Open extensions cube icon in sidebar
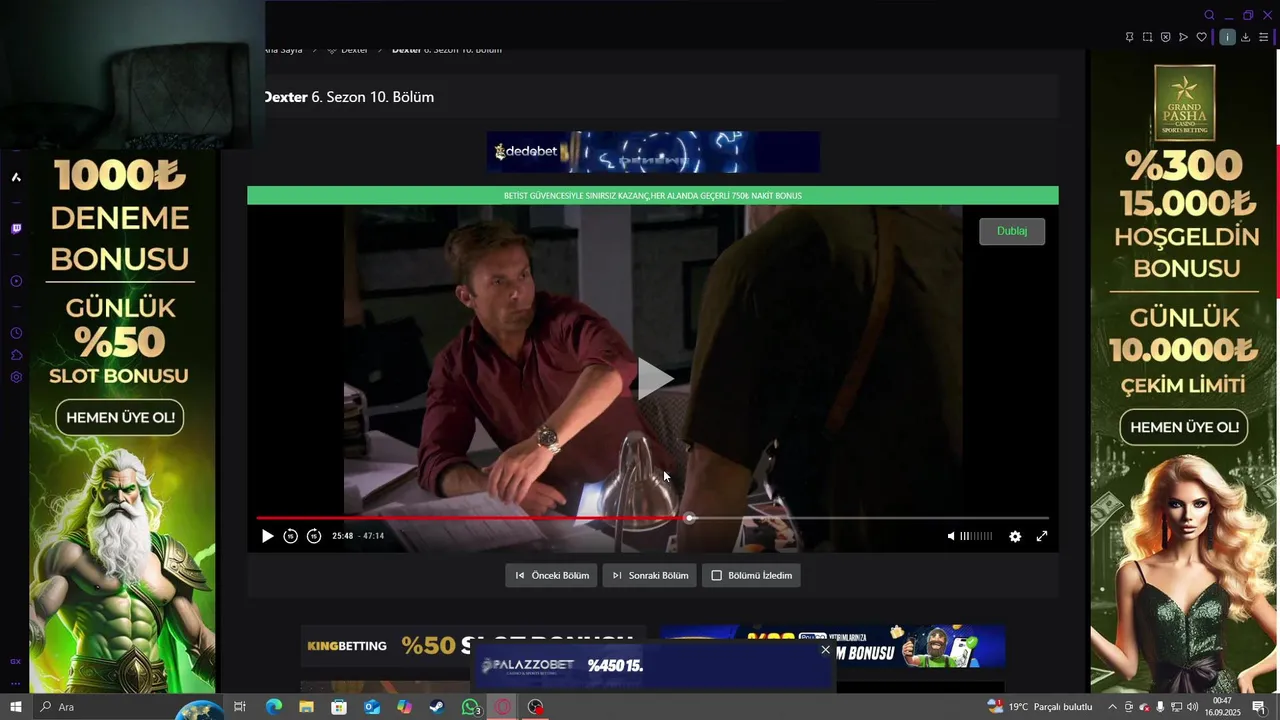 16,355
